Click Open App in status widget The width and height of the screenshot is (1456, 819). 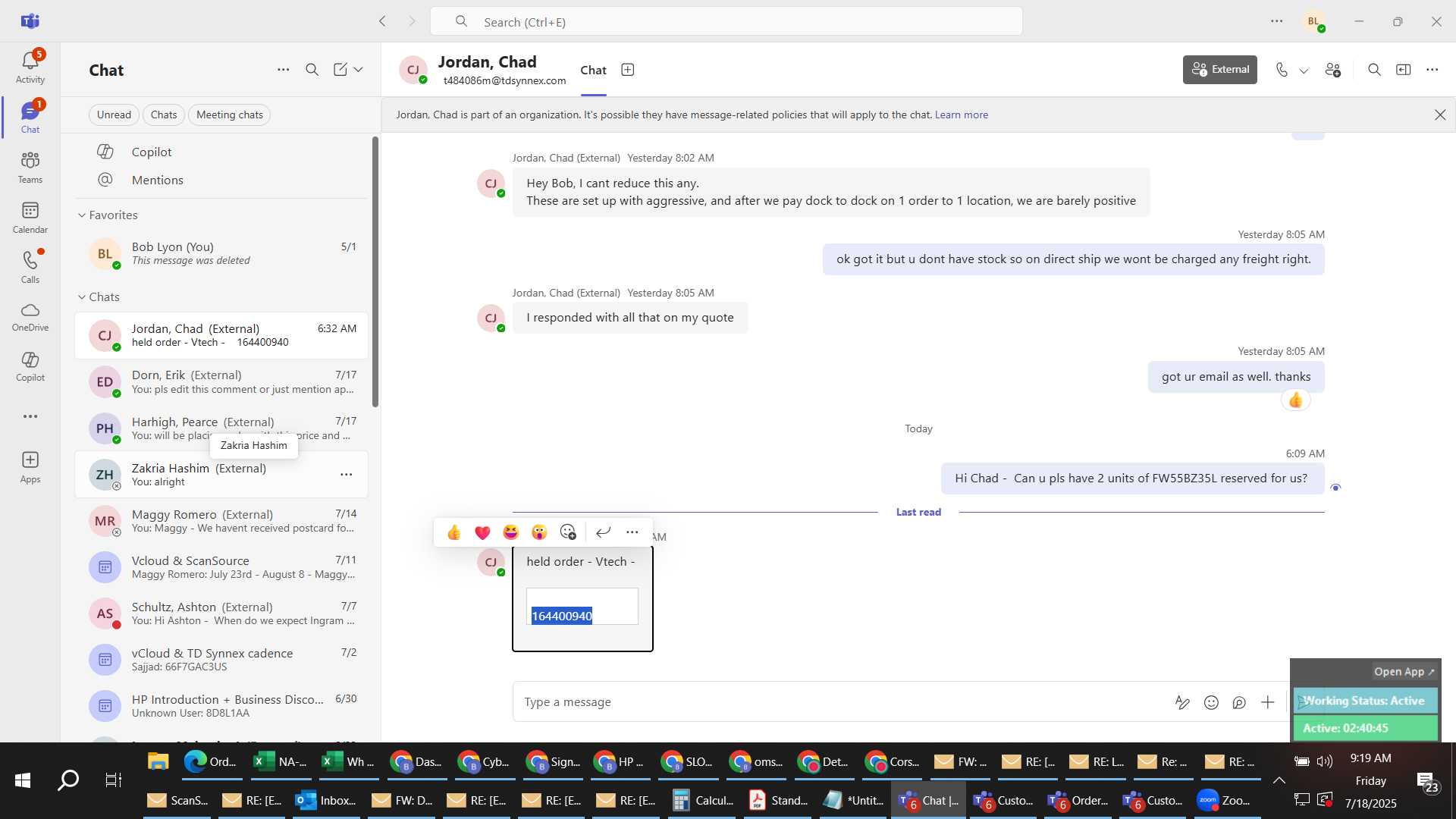click(1404, 672)
